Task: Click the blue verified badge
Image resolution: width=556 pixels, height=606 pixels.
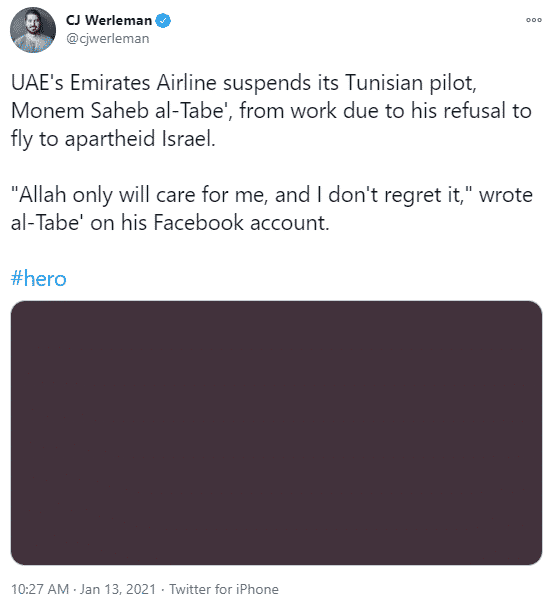Action: [x=163, y=20]
